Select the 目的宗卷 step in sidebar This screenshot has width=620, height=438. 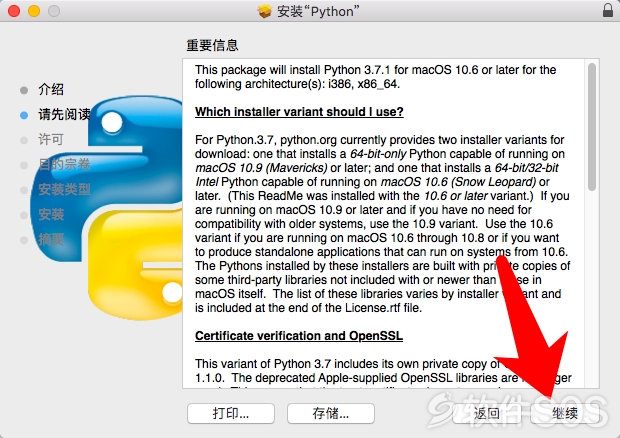(64, 164)
